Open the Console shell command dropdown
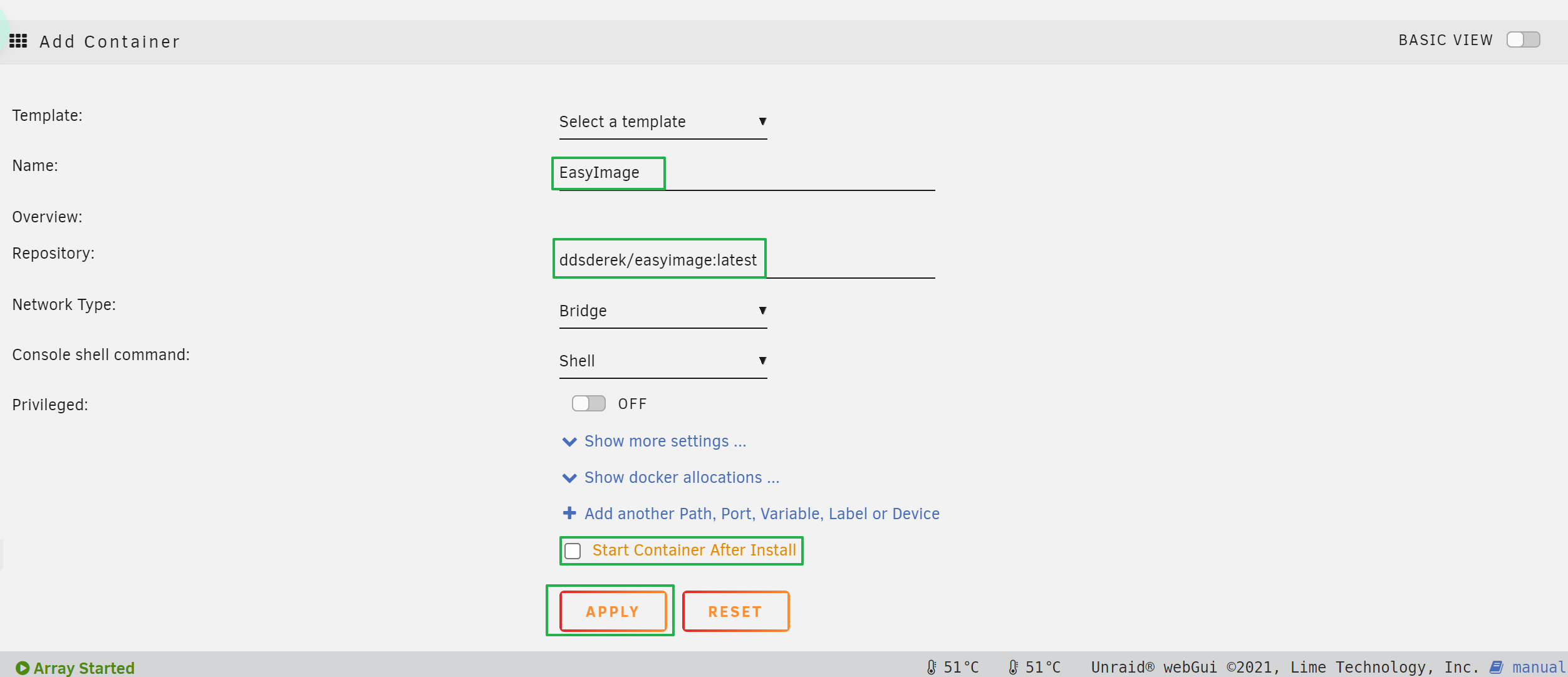This screenshot has height=677, width=1568. coord(663,361)
